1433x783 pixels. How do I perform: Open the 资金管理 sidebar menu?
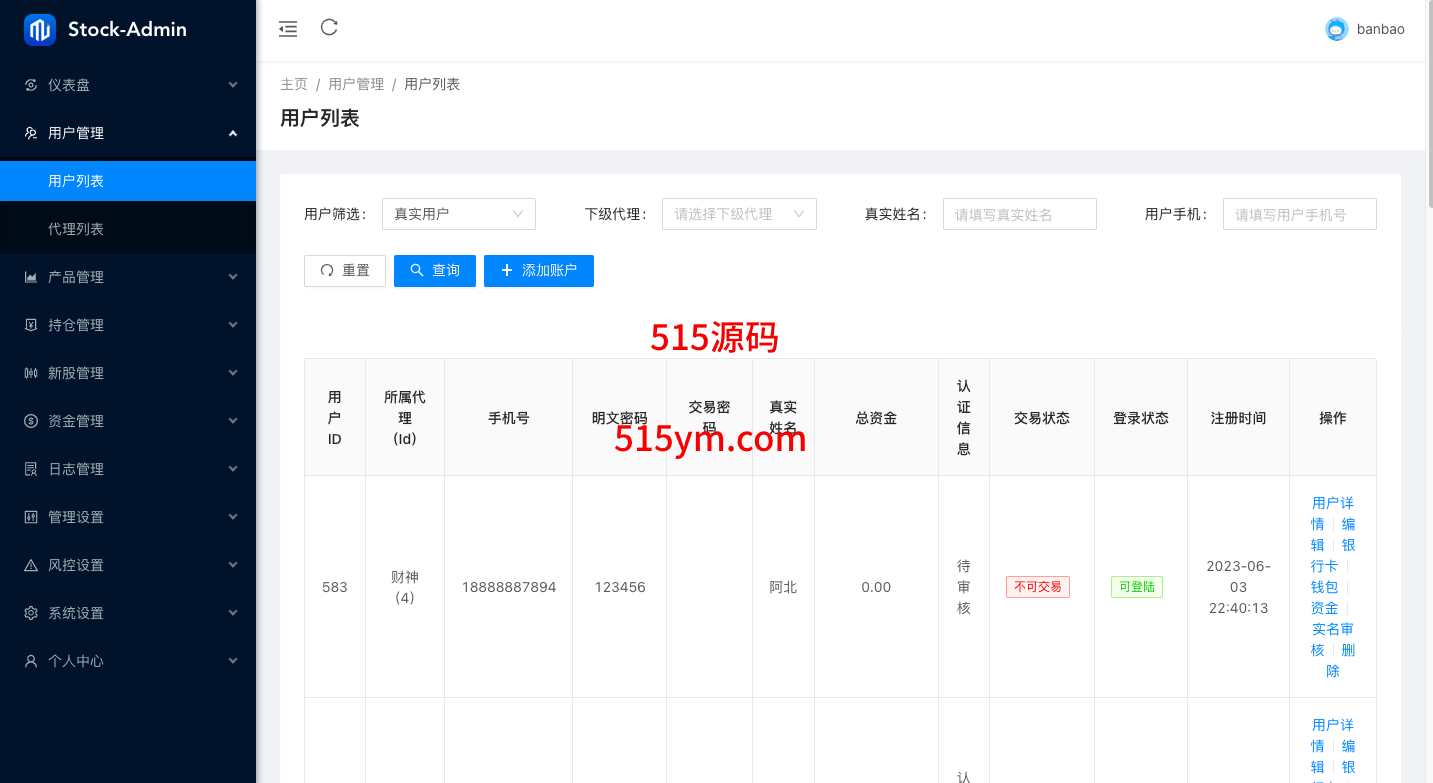[128, 421]
